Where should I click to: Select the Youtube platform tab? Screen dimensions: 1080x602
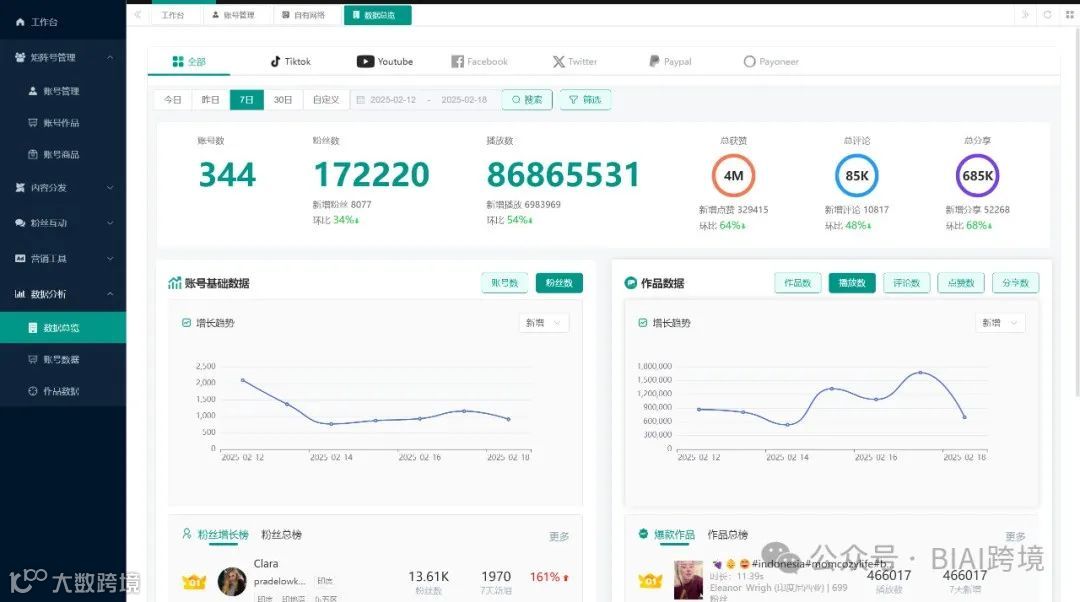[x=385, y=61]
